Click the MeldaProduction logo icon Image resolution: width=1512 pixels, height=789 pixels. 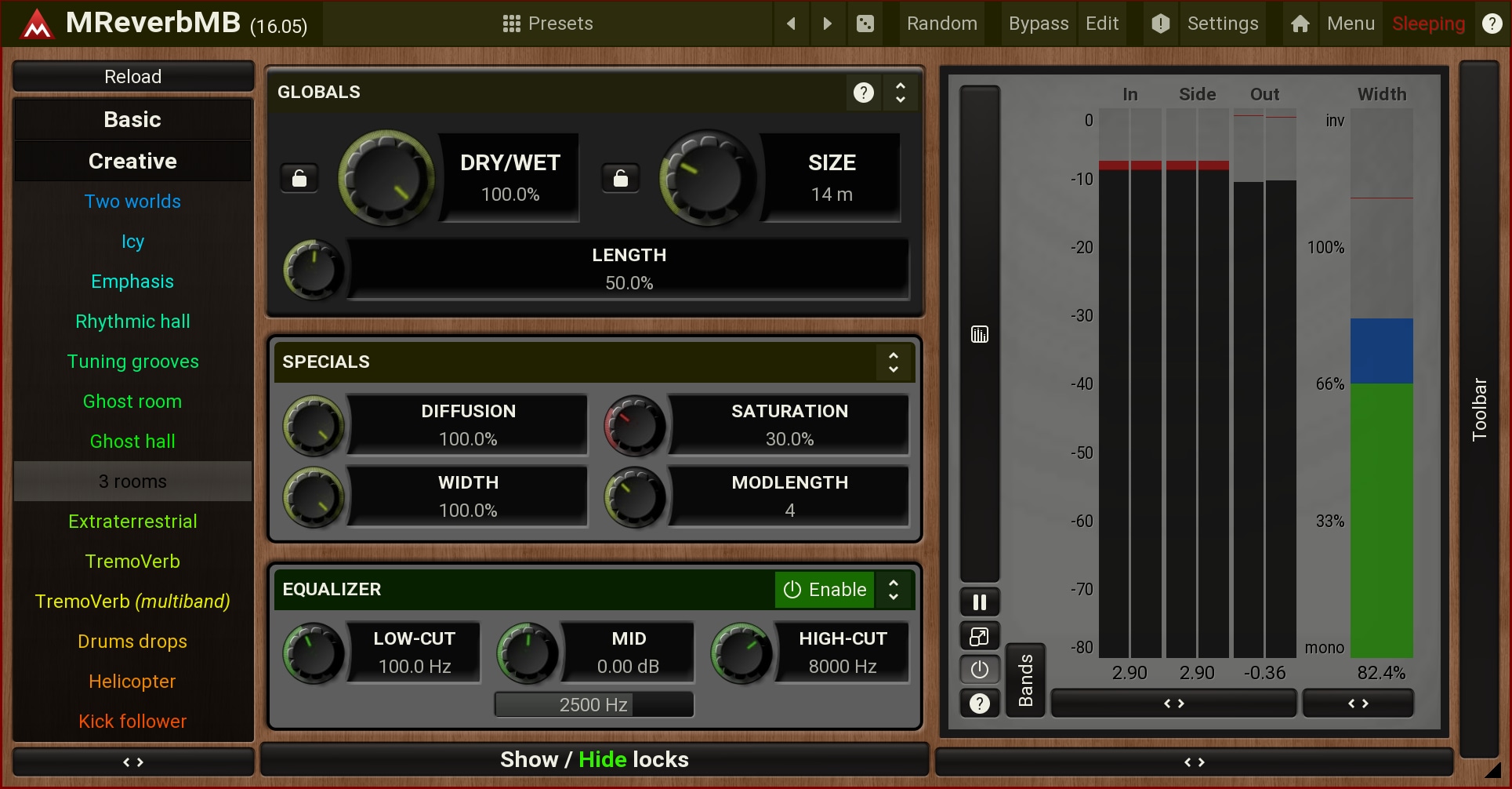tap(37, 24)
